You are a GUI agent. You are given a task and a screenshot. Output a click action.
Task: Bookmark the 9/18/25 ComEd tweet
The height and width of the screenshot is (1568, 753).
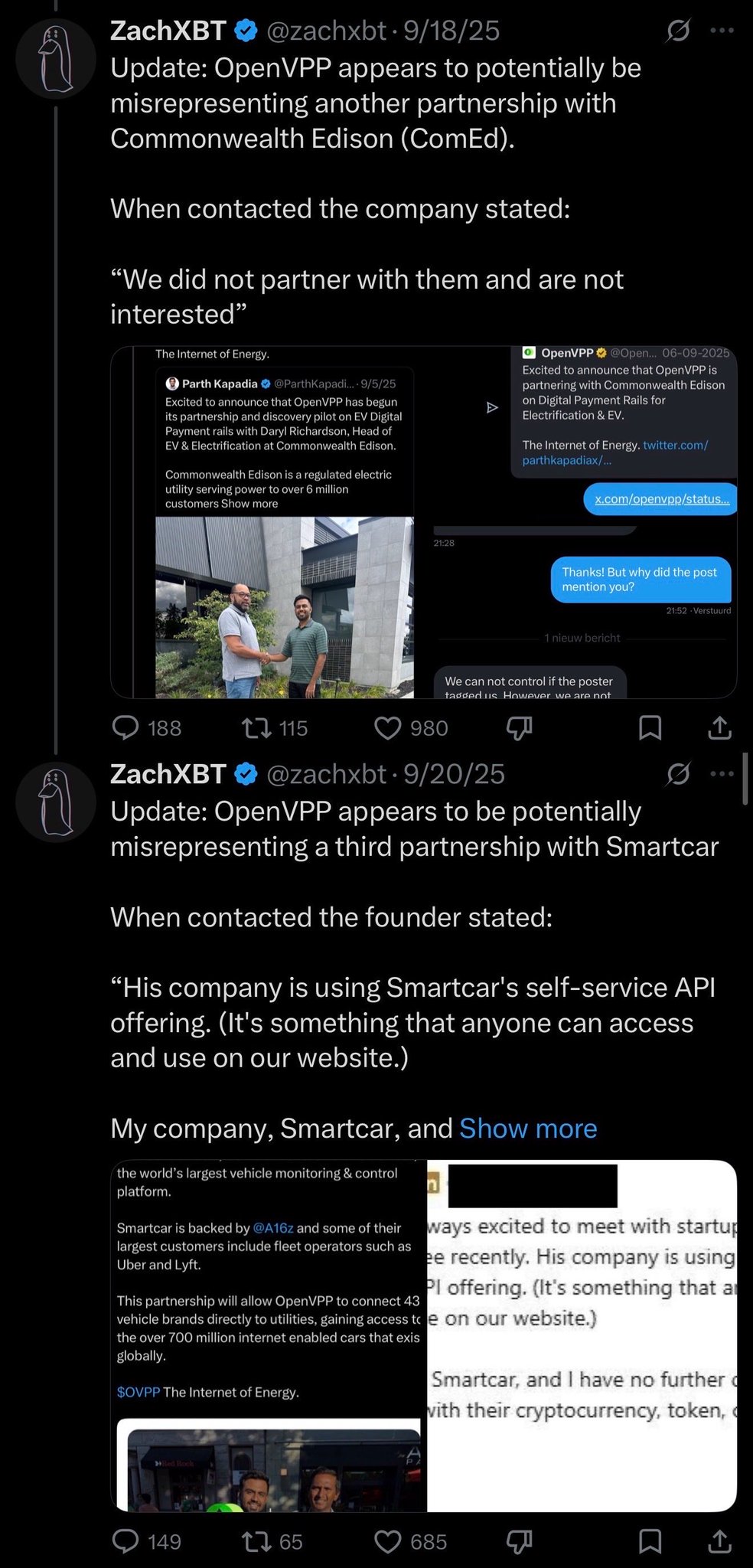point(650,727)
